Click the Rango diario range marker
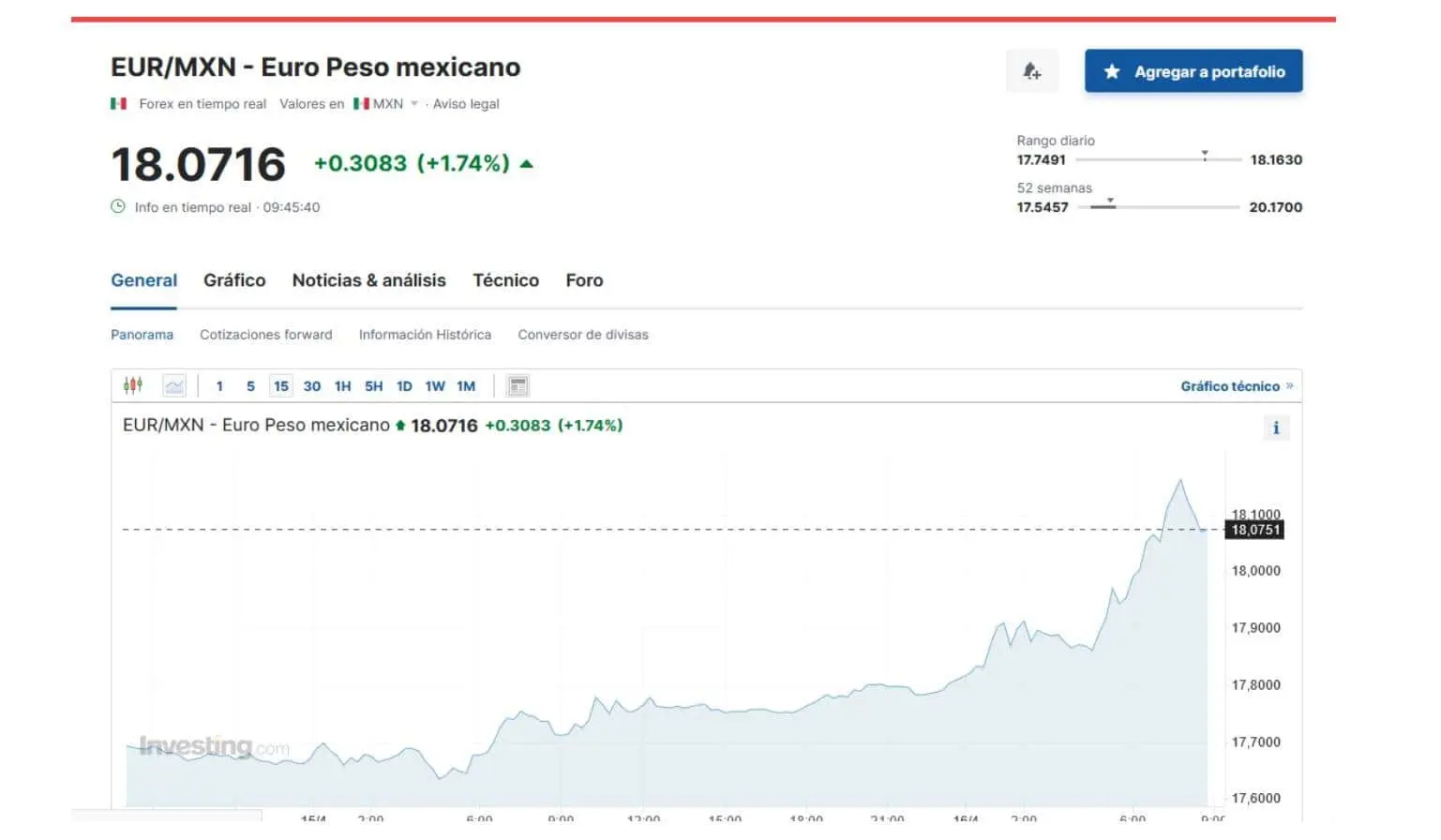 (1205, 155)
